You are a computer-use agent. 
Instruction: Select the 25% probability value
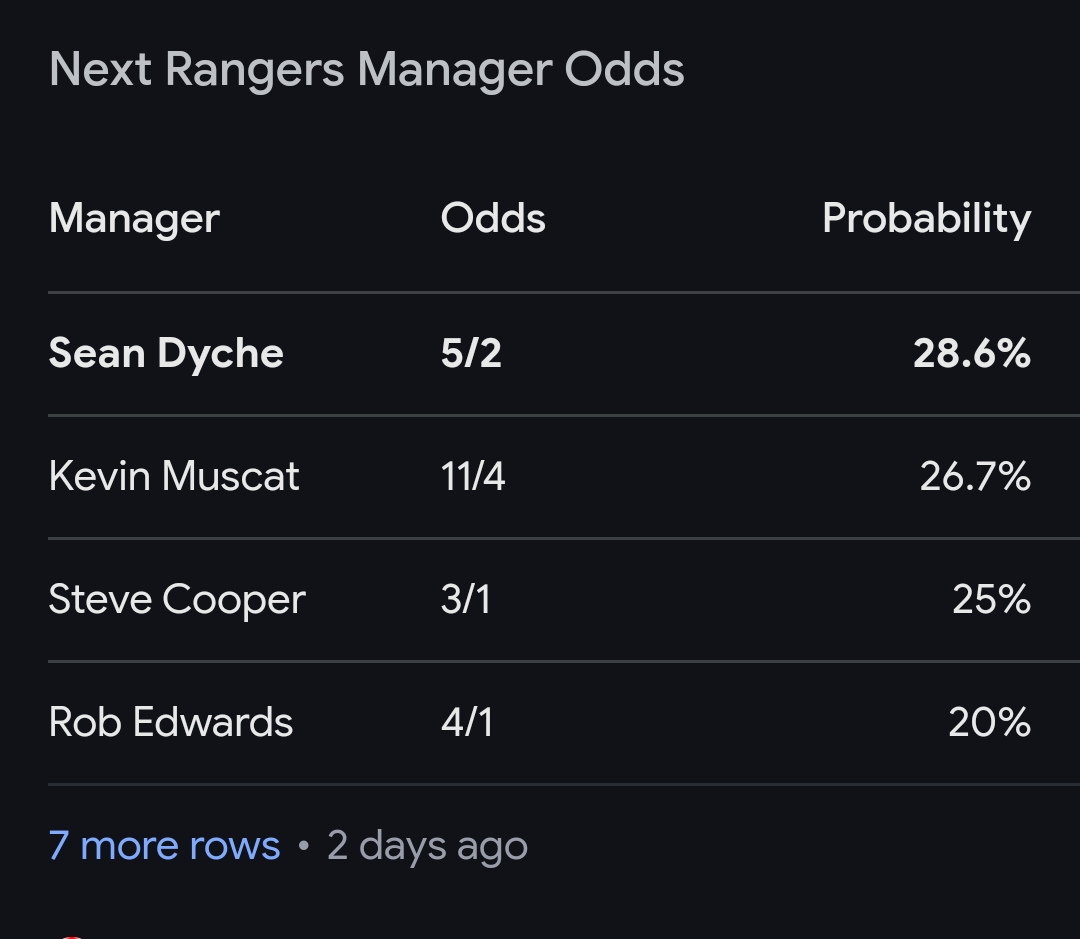pyautogui.click(x=991, y=600)
